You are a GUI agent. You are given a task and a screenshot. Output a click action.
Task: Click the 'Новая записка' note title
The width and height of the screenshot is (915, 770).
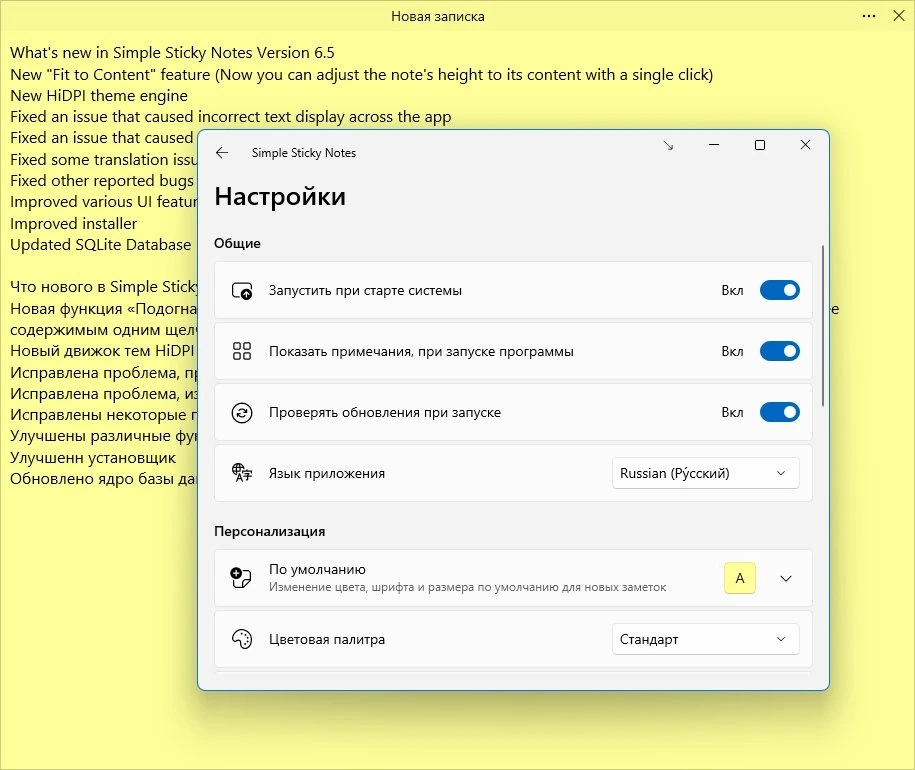point(438,16)
